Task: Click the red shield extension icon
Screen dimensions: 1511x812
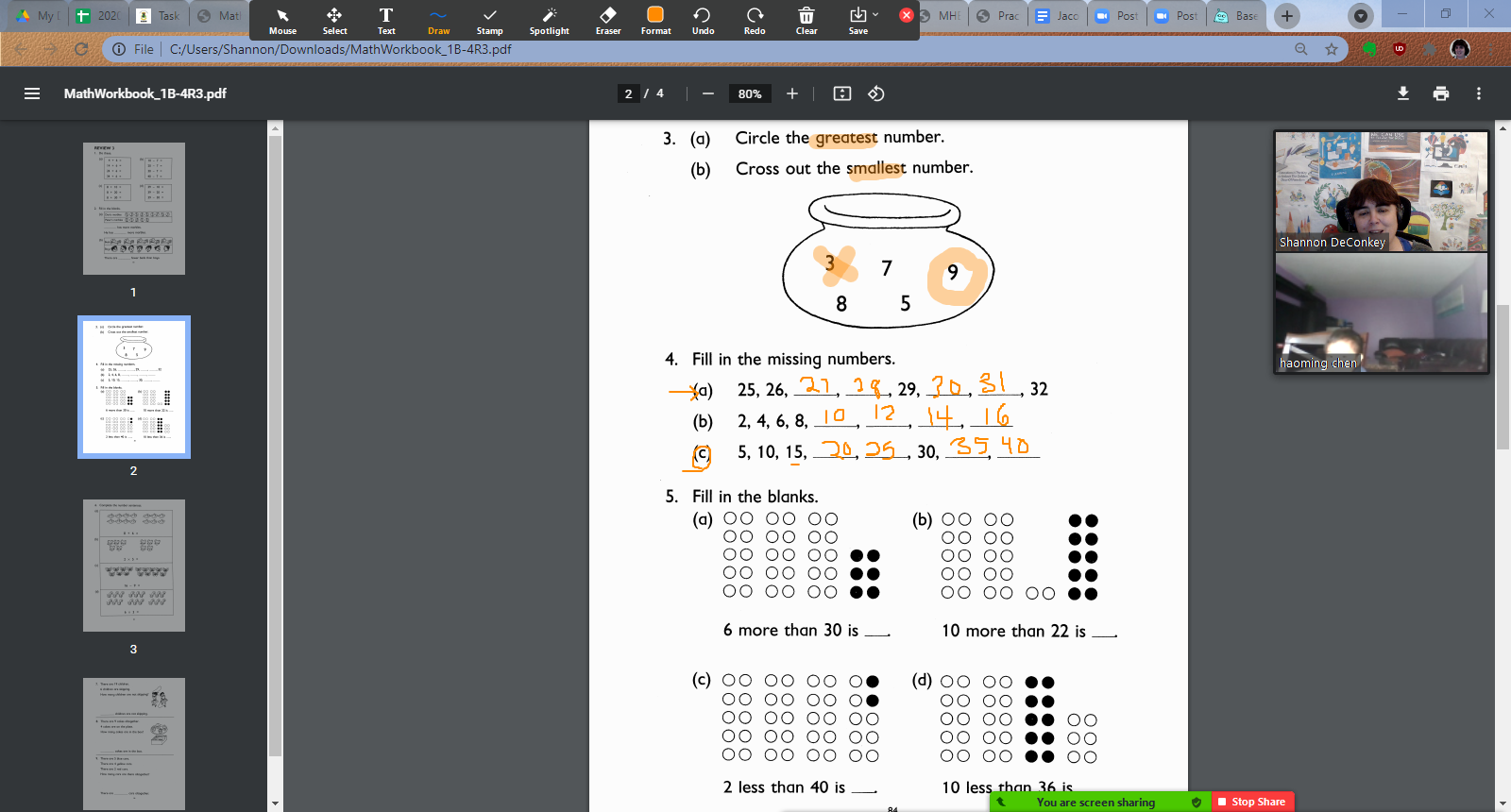Action: coord(1400,49)
